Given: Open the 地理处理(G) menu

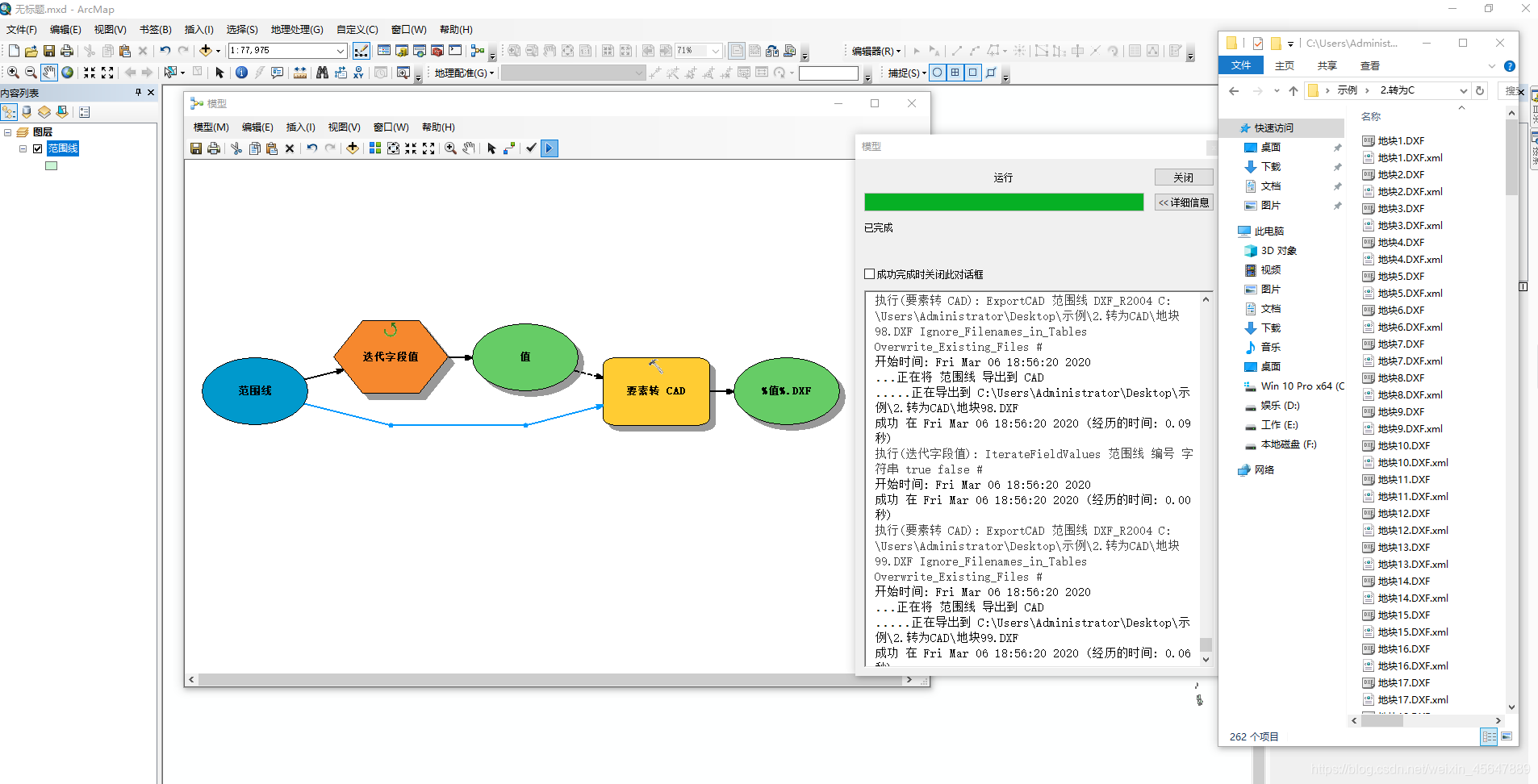Looking at the screenshot, I should [297, 30].
